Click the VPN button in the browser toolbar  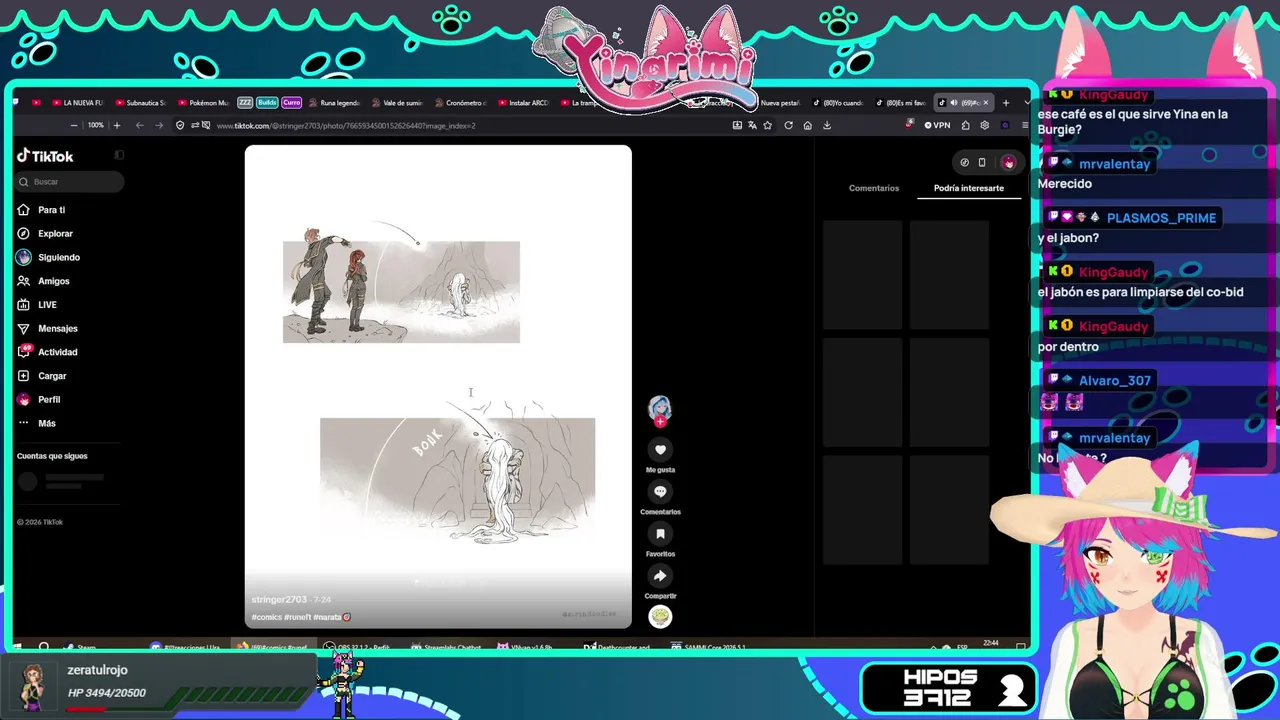[x=937, y=125]
